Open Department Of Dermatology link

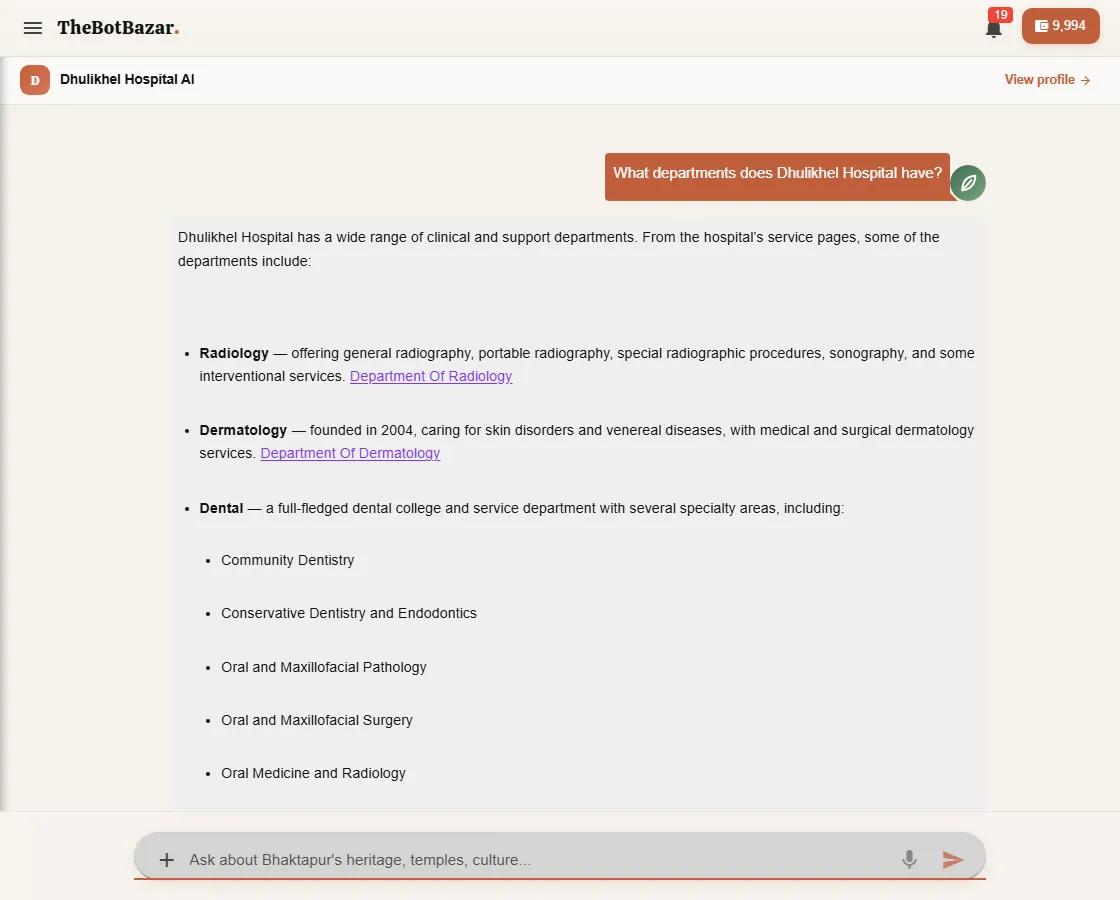click(350, 454)
